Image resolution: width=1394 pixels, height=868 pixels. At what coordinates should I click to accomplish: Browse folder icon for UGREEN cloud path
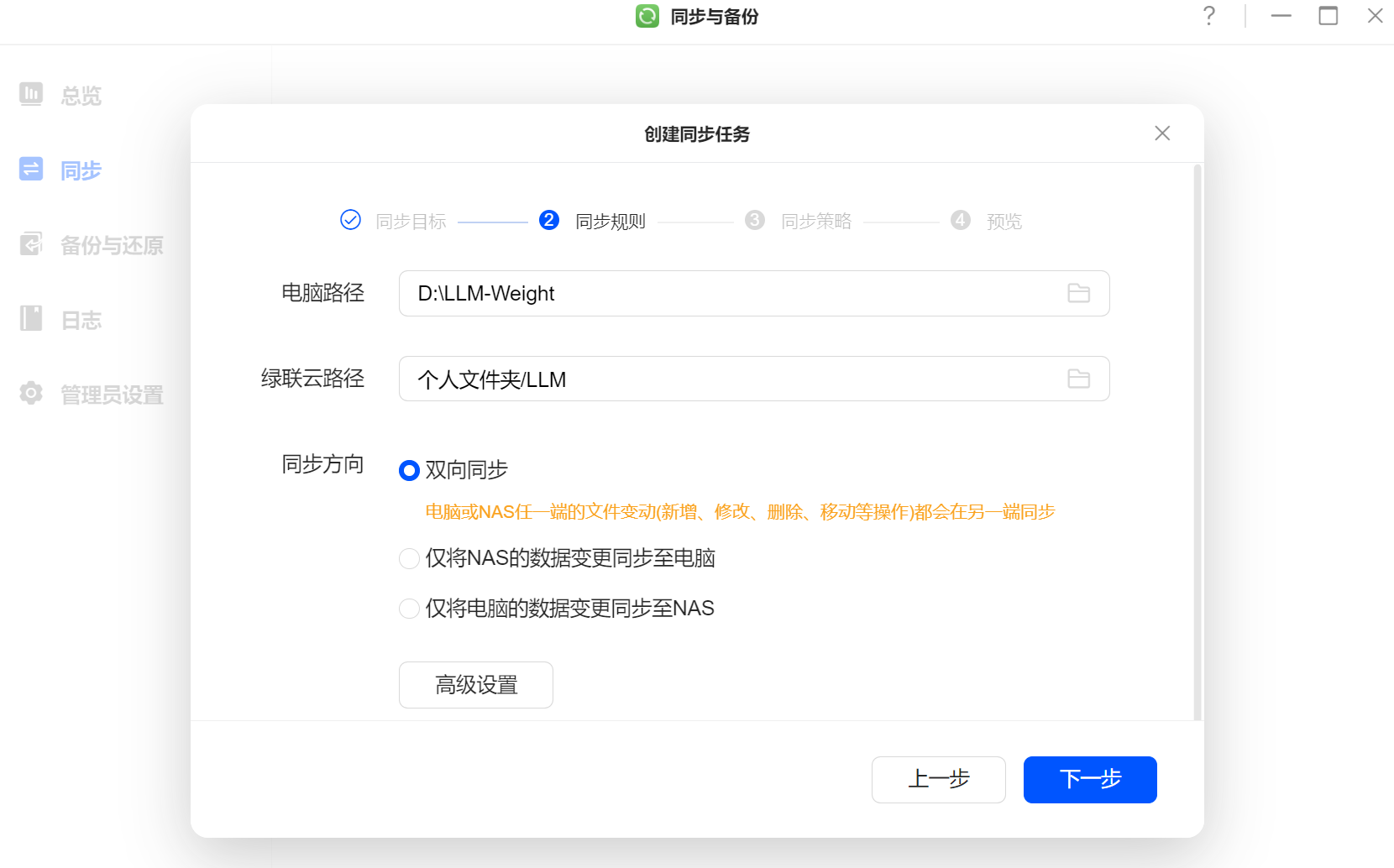[x=1078, y=379]
